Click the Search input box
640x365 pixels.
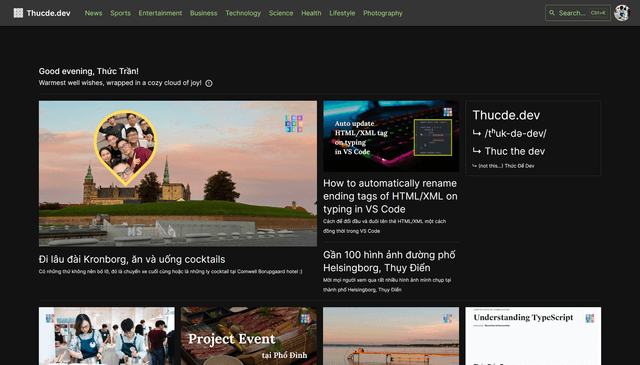[578, 13]
